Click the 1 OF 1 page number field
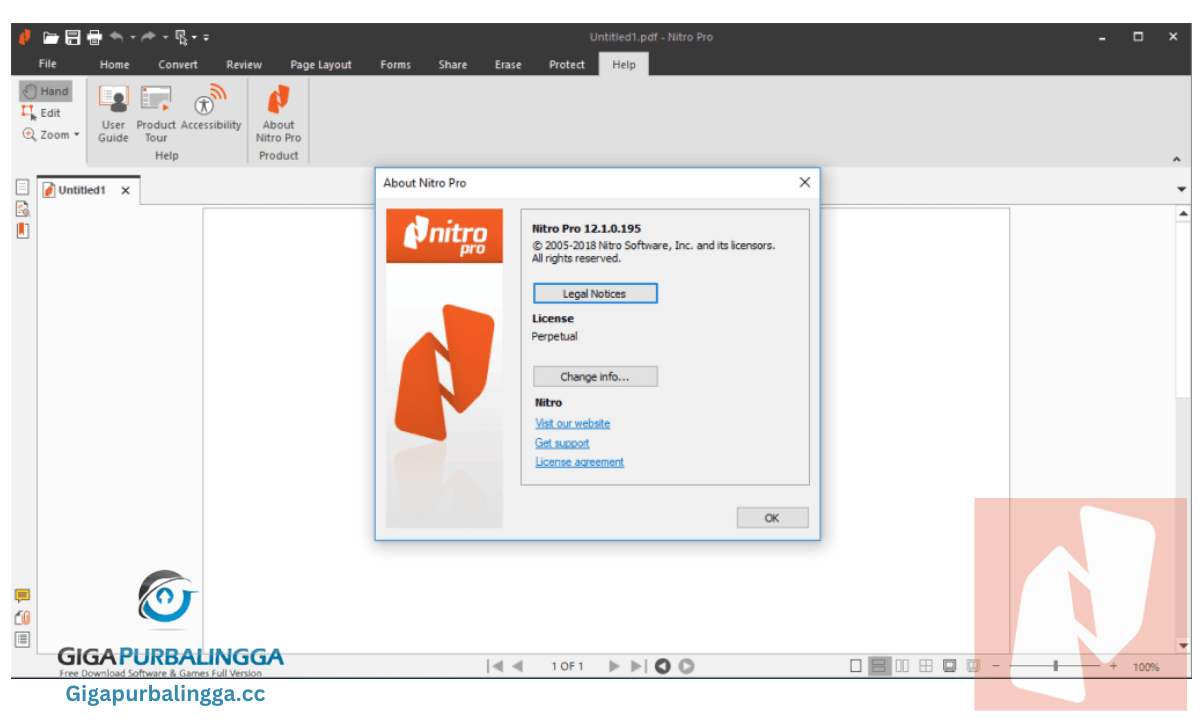 tap(567, 666)
